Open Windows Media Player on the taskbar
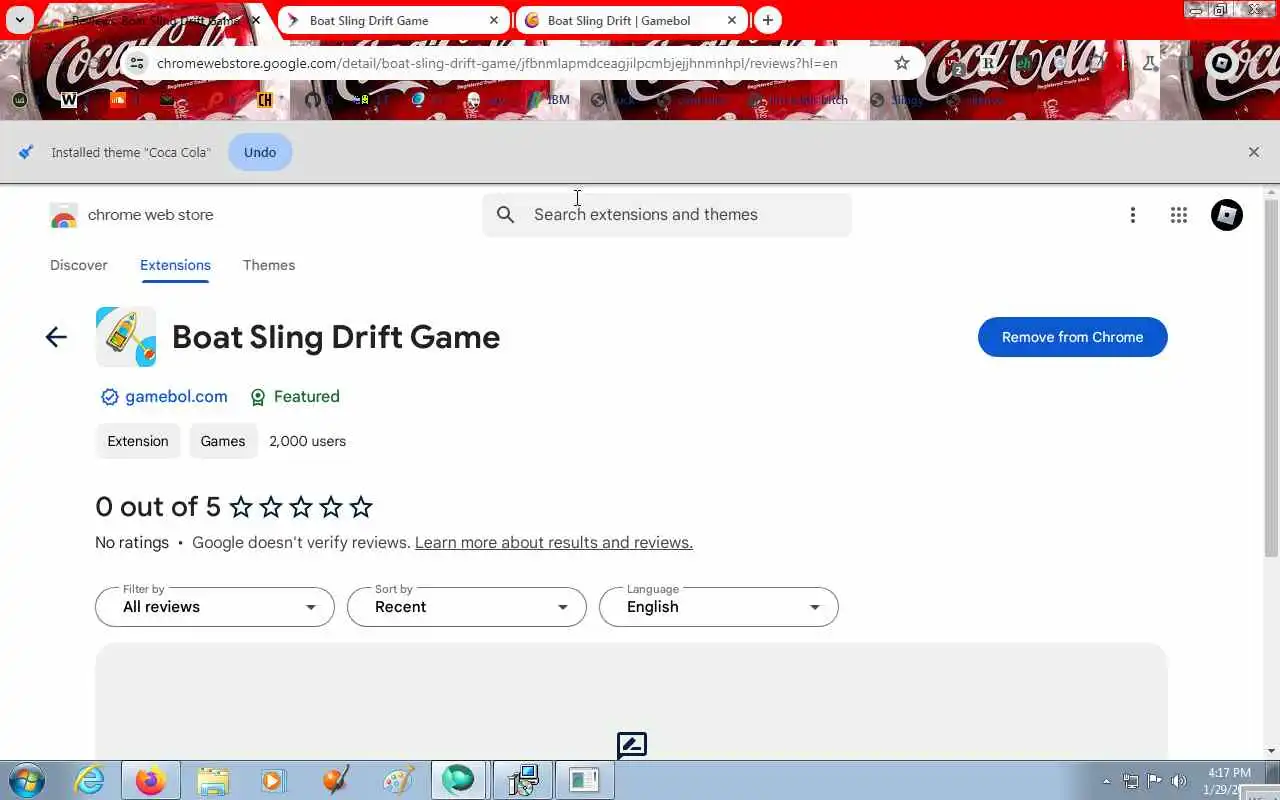The height and width of the screenshot is (800, 1280). [274, 780]
